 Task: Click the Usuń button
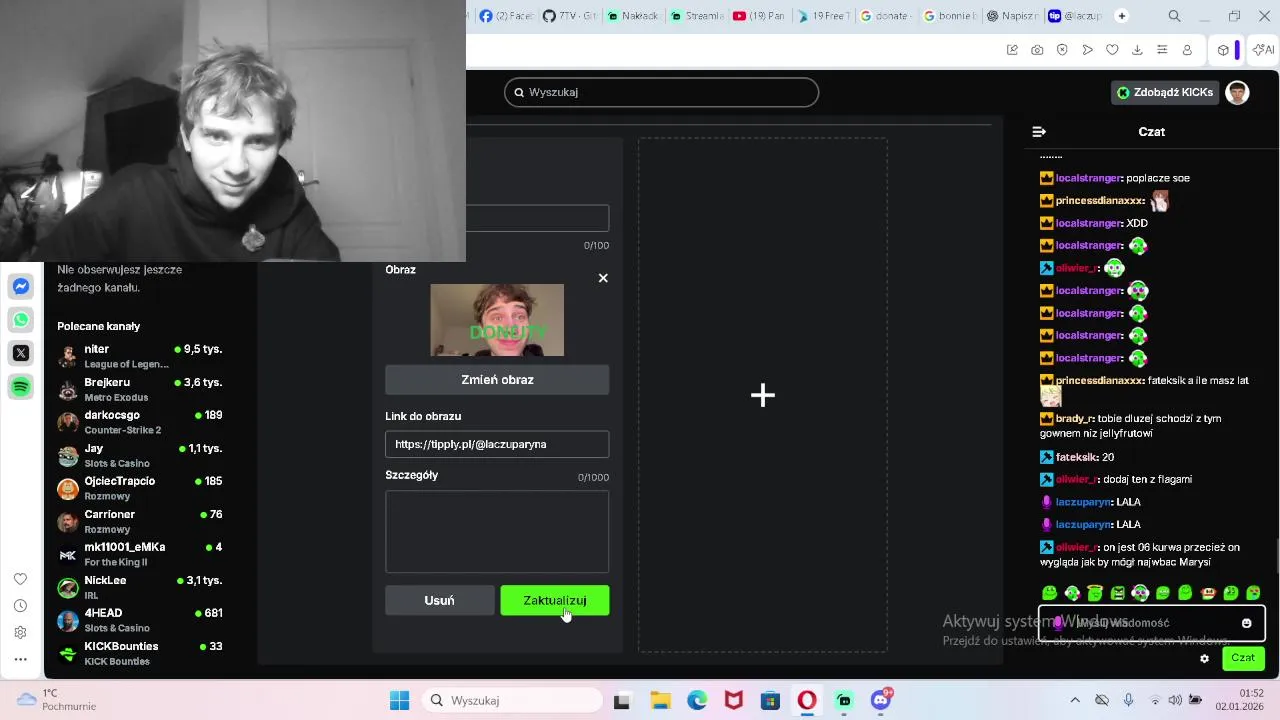(x=439, y=600)
